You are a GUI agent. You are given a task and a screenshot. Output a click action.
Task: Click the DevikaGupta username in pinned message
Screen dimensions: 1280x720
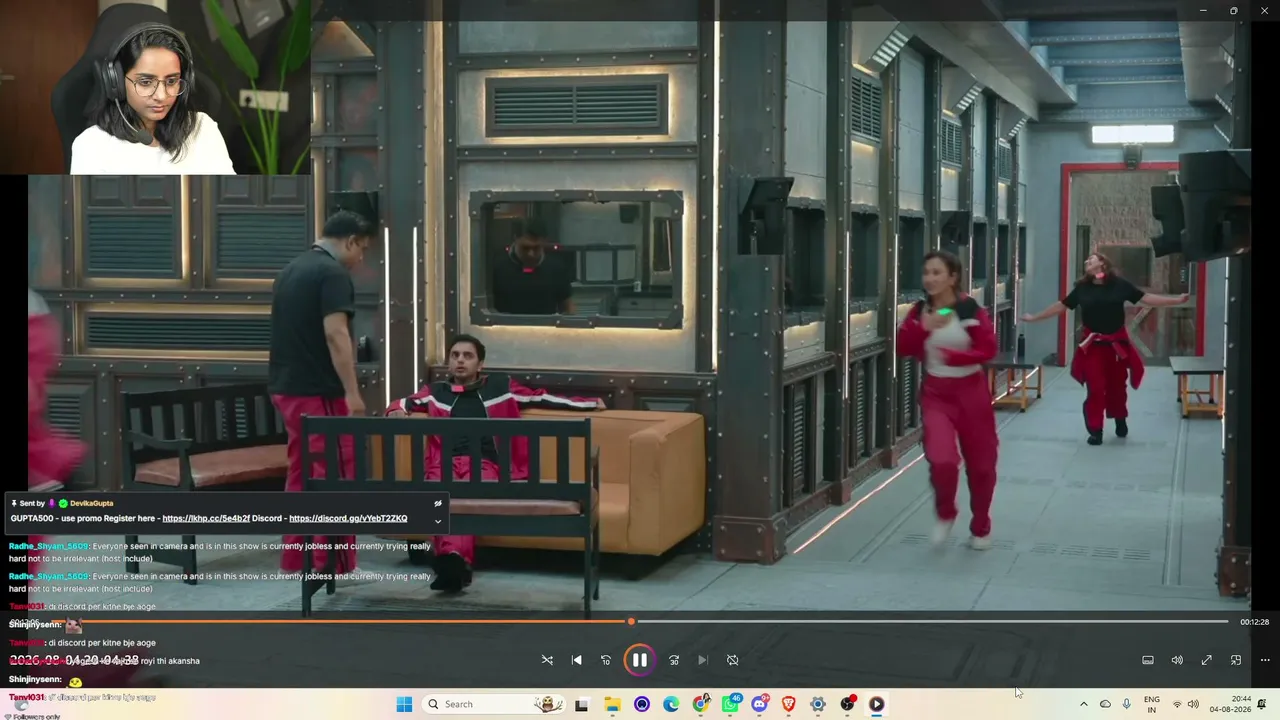[x=91, y=503]
